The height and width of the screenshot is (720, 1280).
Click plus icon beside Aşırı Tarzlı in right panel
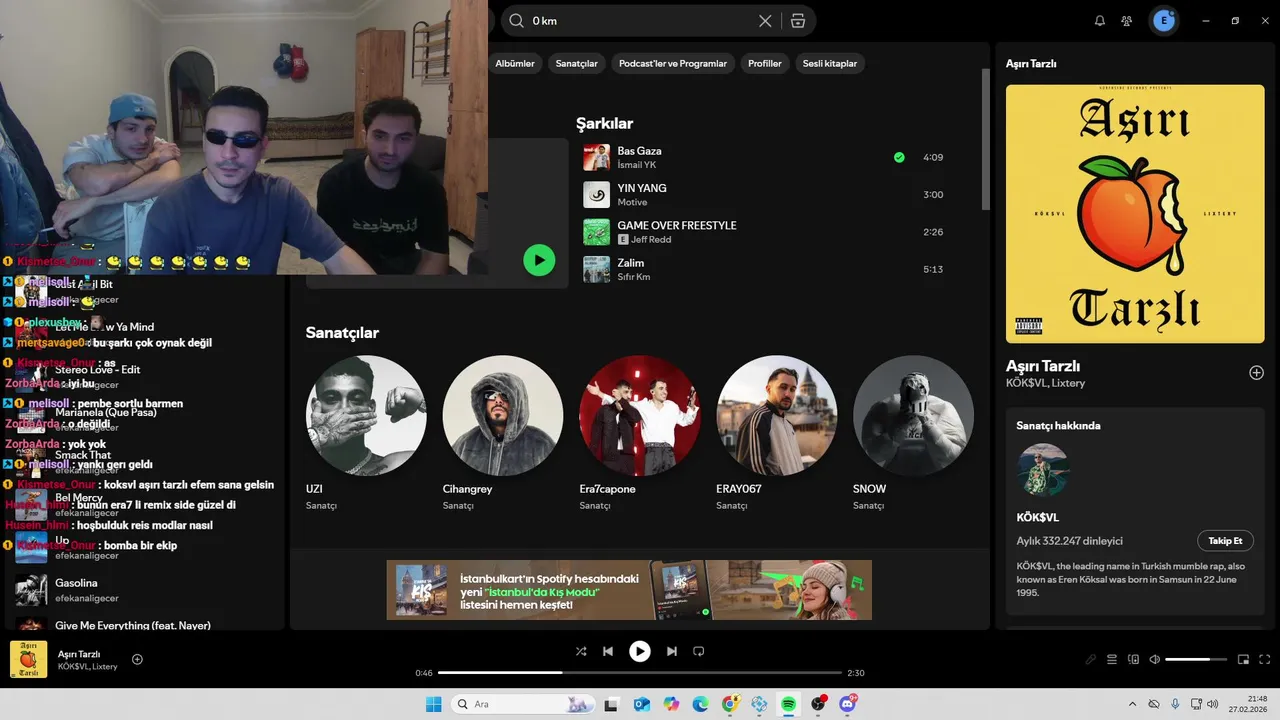(x=1257, y=373)
